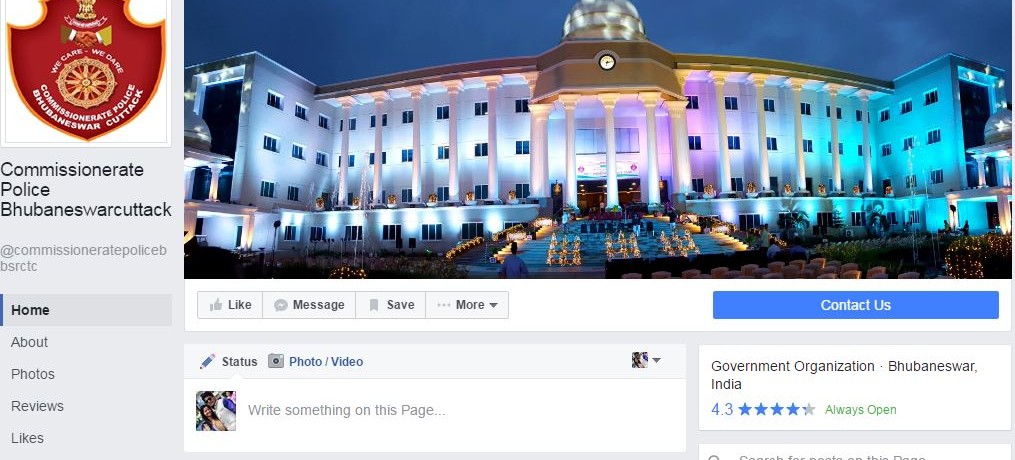The image size is (1015, 460).
Task: Open the About section
Action: click(29, 342)
